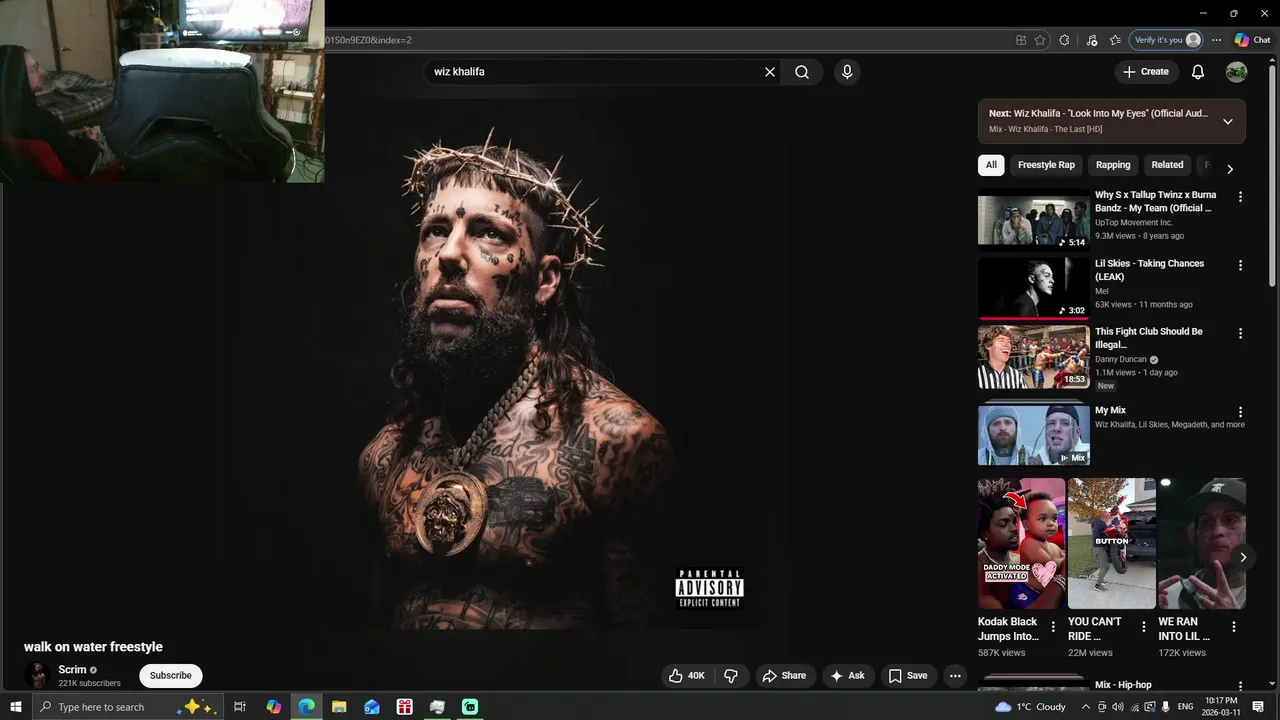Open Outlook mail from taskbar
The height and width of the screenshot is (720, 1280).
[x=372, y=707]
